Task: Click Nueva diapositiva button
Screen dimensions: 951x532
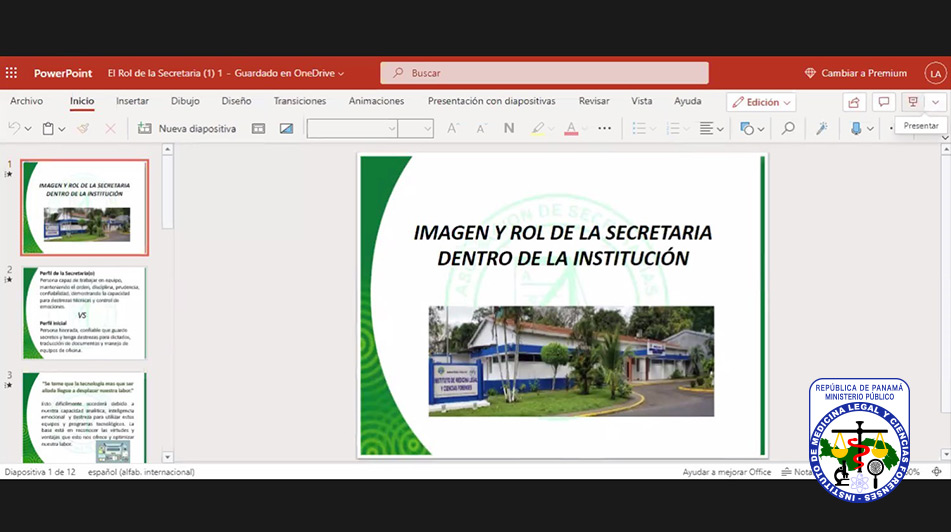Action: (187, 128)
